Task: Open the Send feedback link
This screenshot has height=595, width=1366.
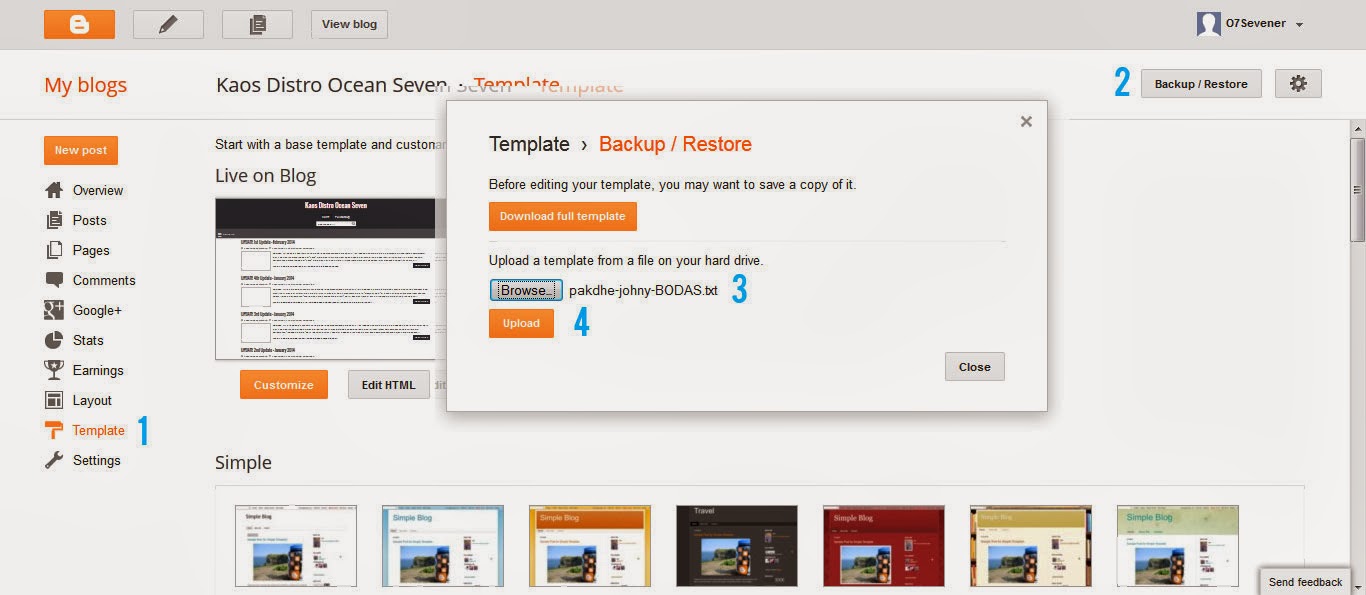Action: tap(1305, 582)
